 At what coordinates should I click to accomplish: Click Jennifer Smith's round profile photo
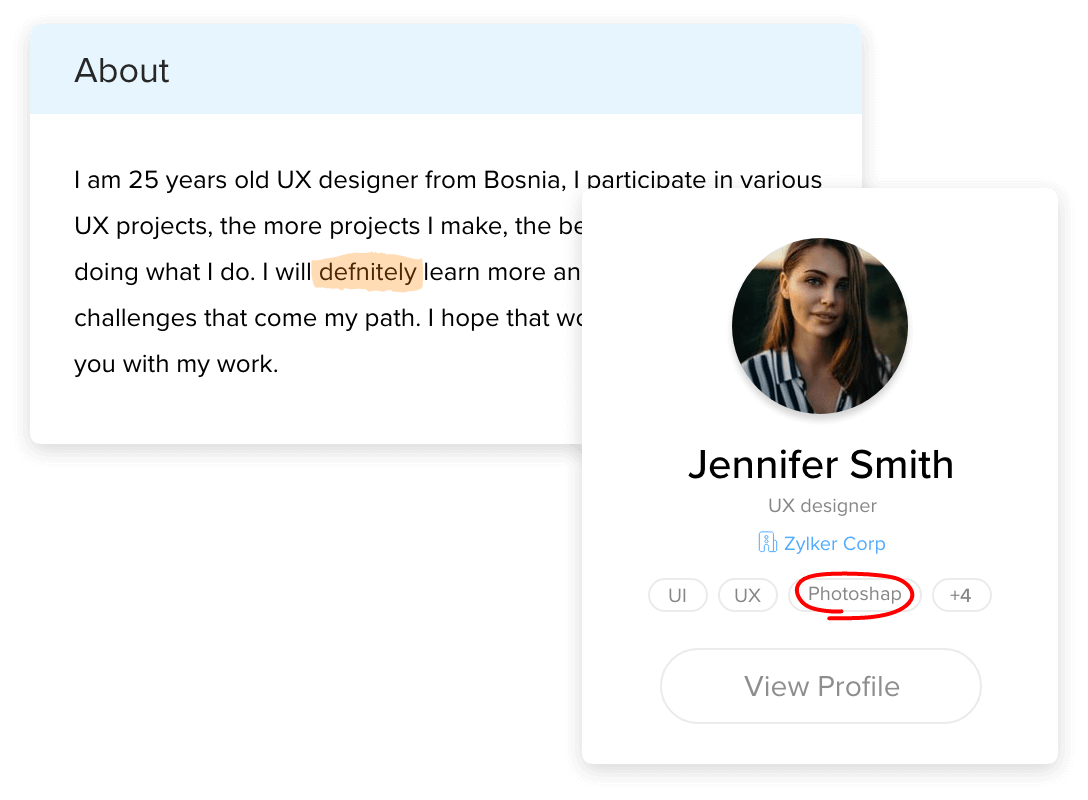pyautogui.click(x=820, y=326)
